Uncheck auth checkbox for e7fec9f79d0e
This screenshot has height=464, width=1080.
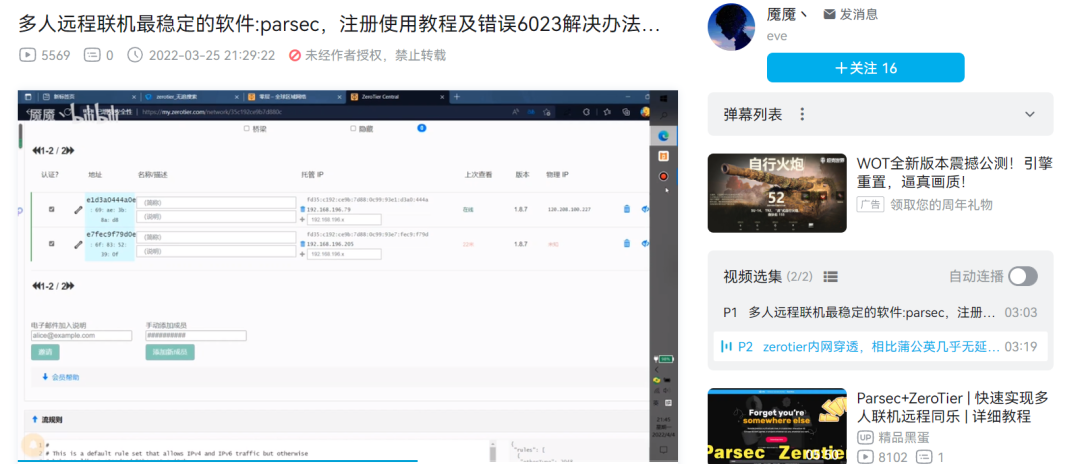[x=52, y=243]
